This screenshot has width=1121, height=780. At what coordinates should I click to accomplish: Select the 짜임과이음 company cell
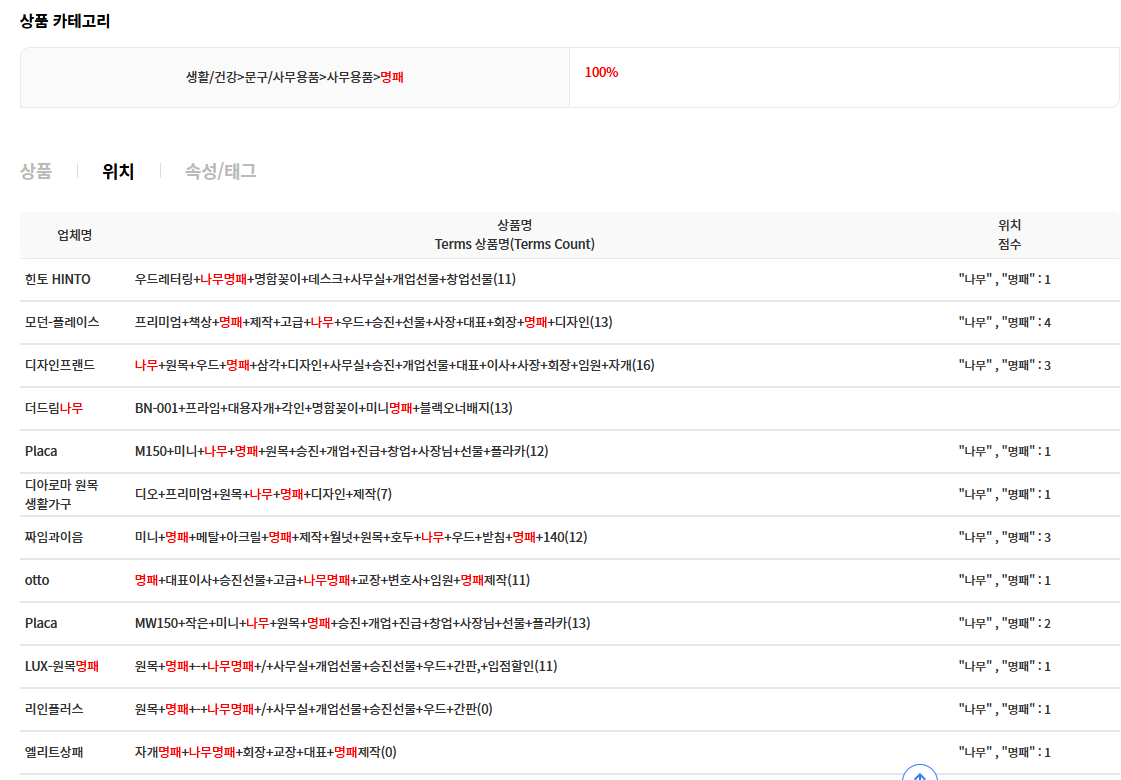(54, 537)
